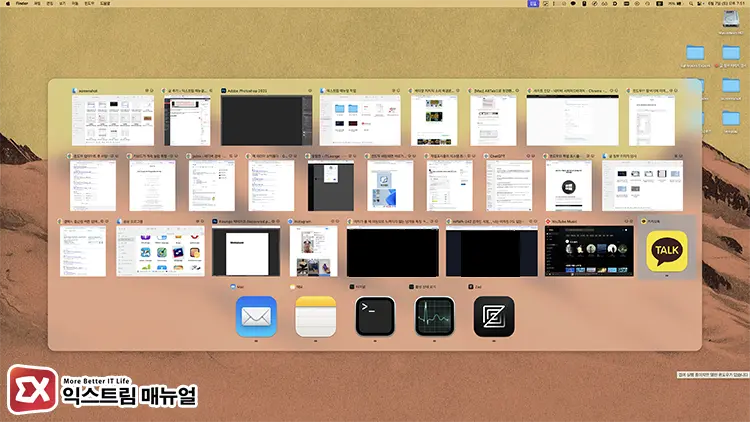Click the 'ChatGPT' tile title text
750x422 pixels.
tap(497, 156)
